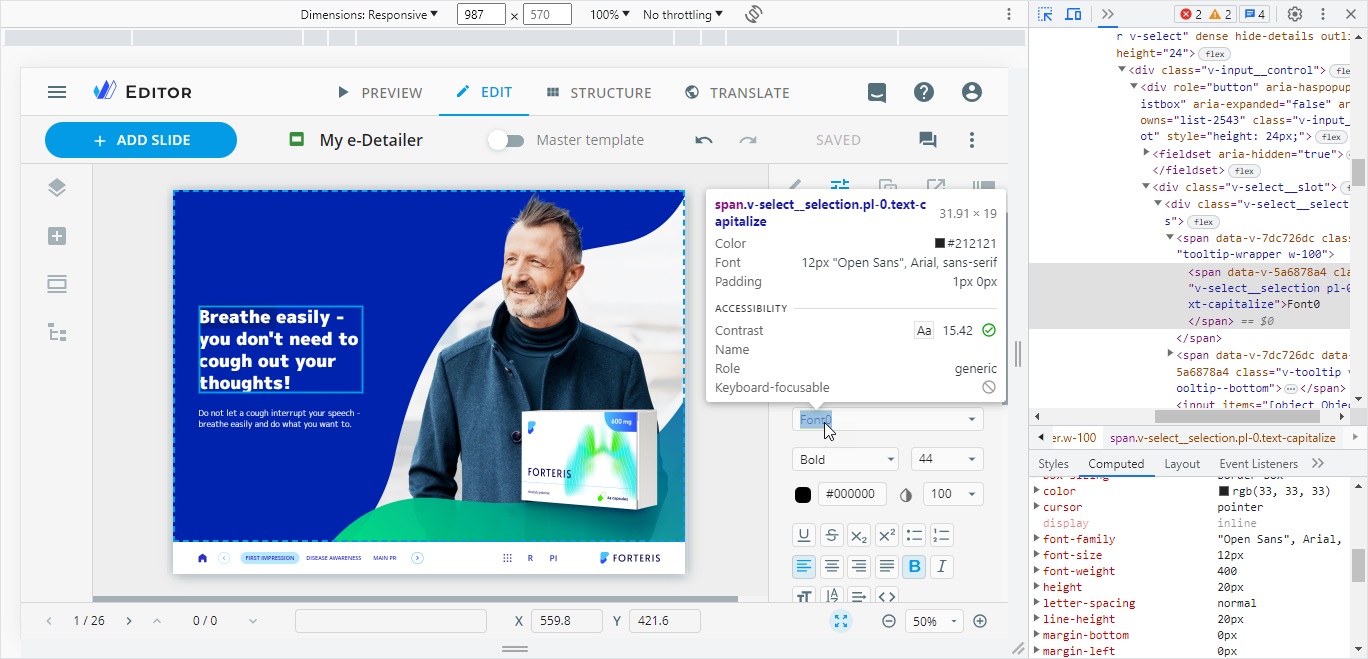
Task: Disable Bold formatting on the text
Action: tap(913, 566)
